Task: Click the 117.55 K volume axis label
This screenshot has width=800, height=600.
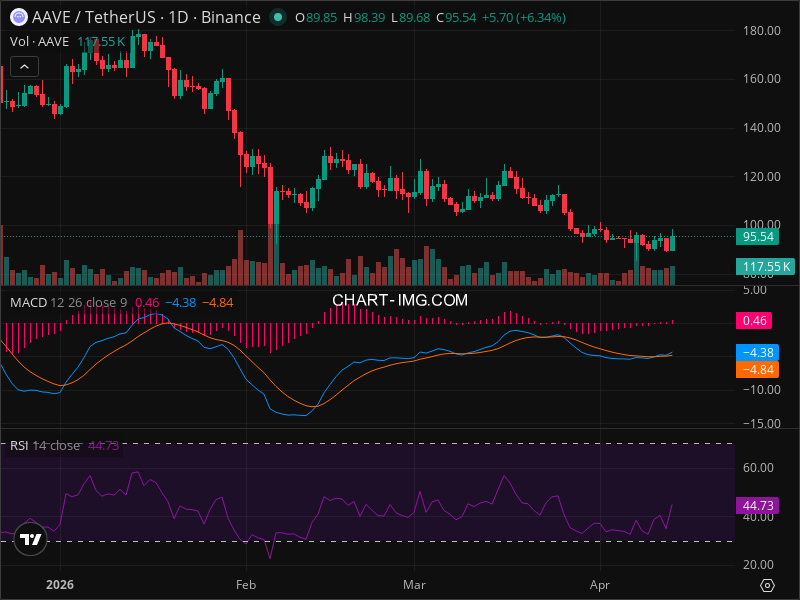Action: pos(765,266)
